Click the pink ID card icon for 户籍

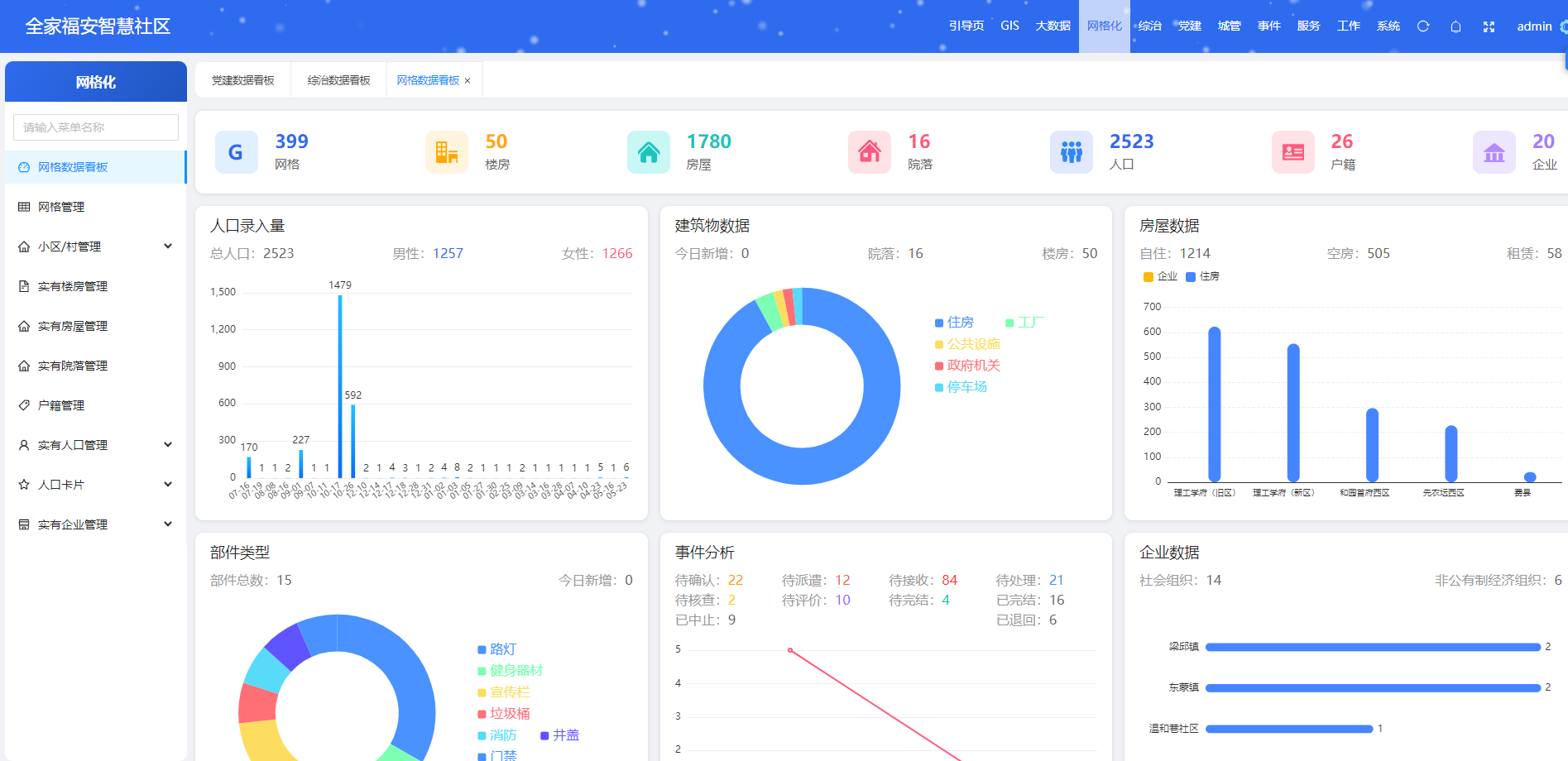coord(1293,152)
